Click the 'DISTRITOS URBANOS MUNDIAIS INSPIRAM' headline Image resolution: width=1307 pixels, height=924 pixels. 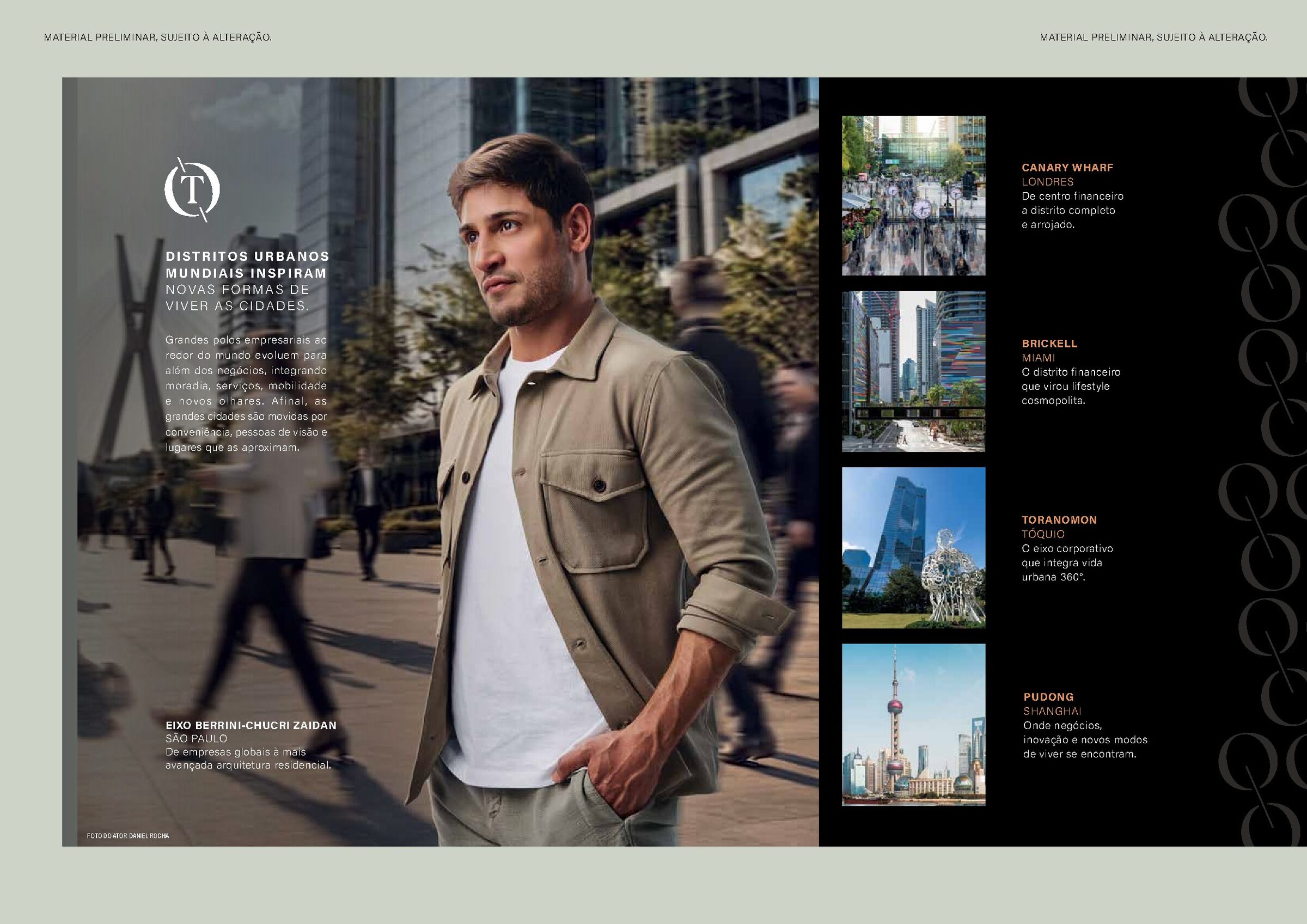[x=247, y=265]
